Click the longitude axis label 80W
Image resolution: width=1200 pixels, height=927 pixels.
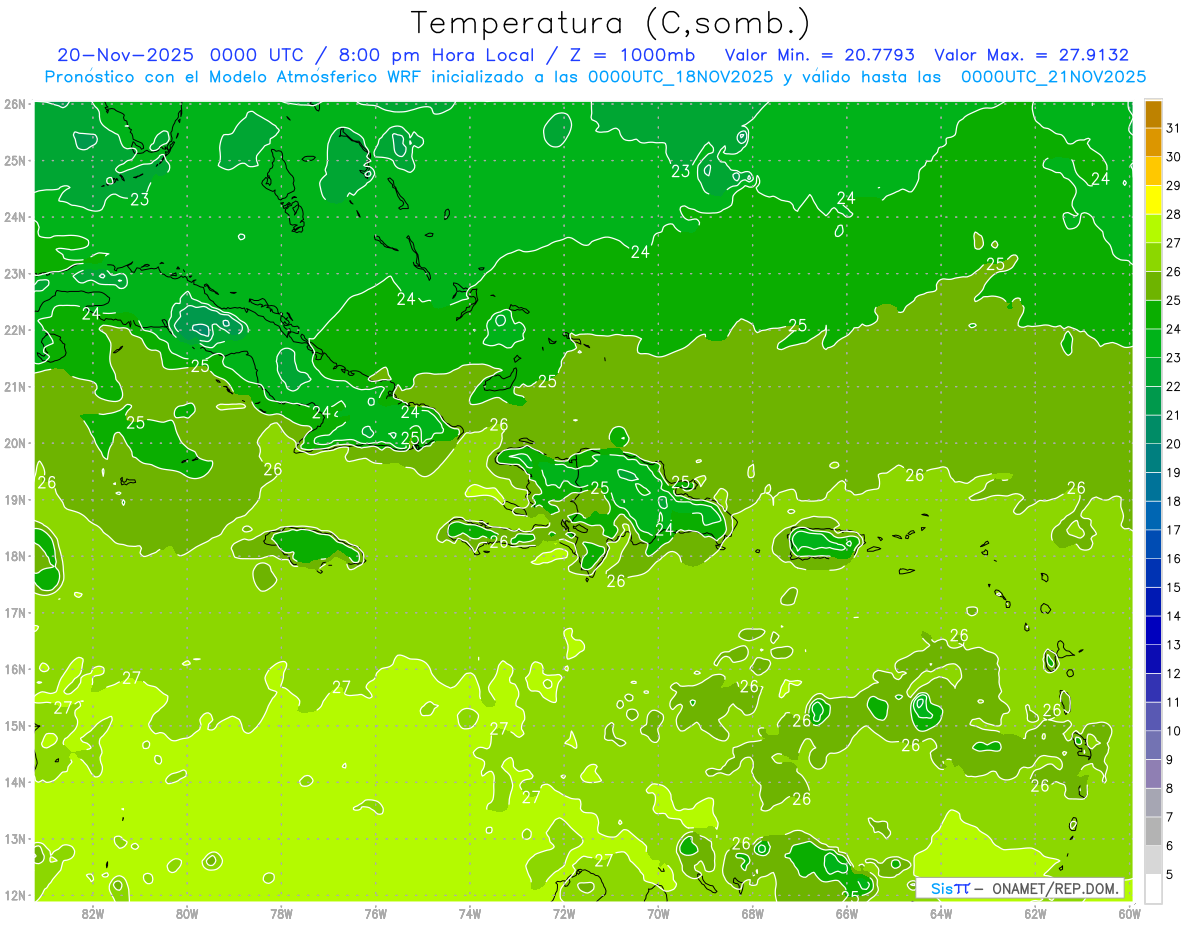click(187, 912)
